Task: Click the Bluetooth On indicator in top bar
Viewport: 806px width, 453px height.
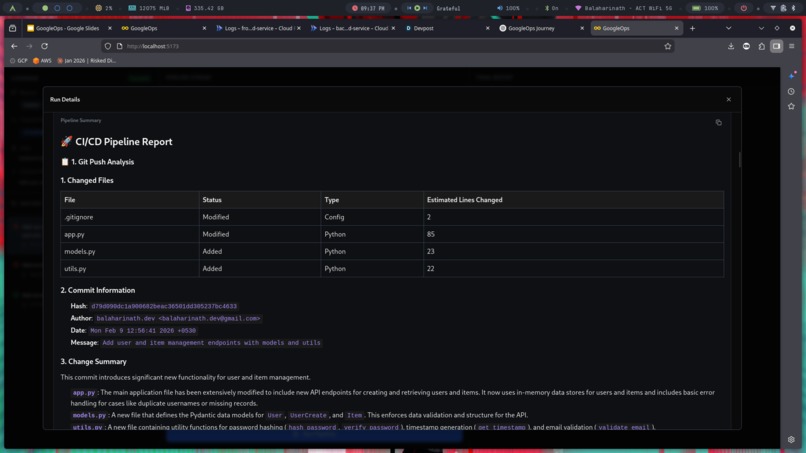Action: pos(552,8)
